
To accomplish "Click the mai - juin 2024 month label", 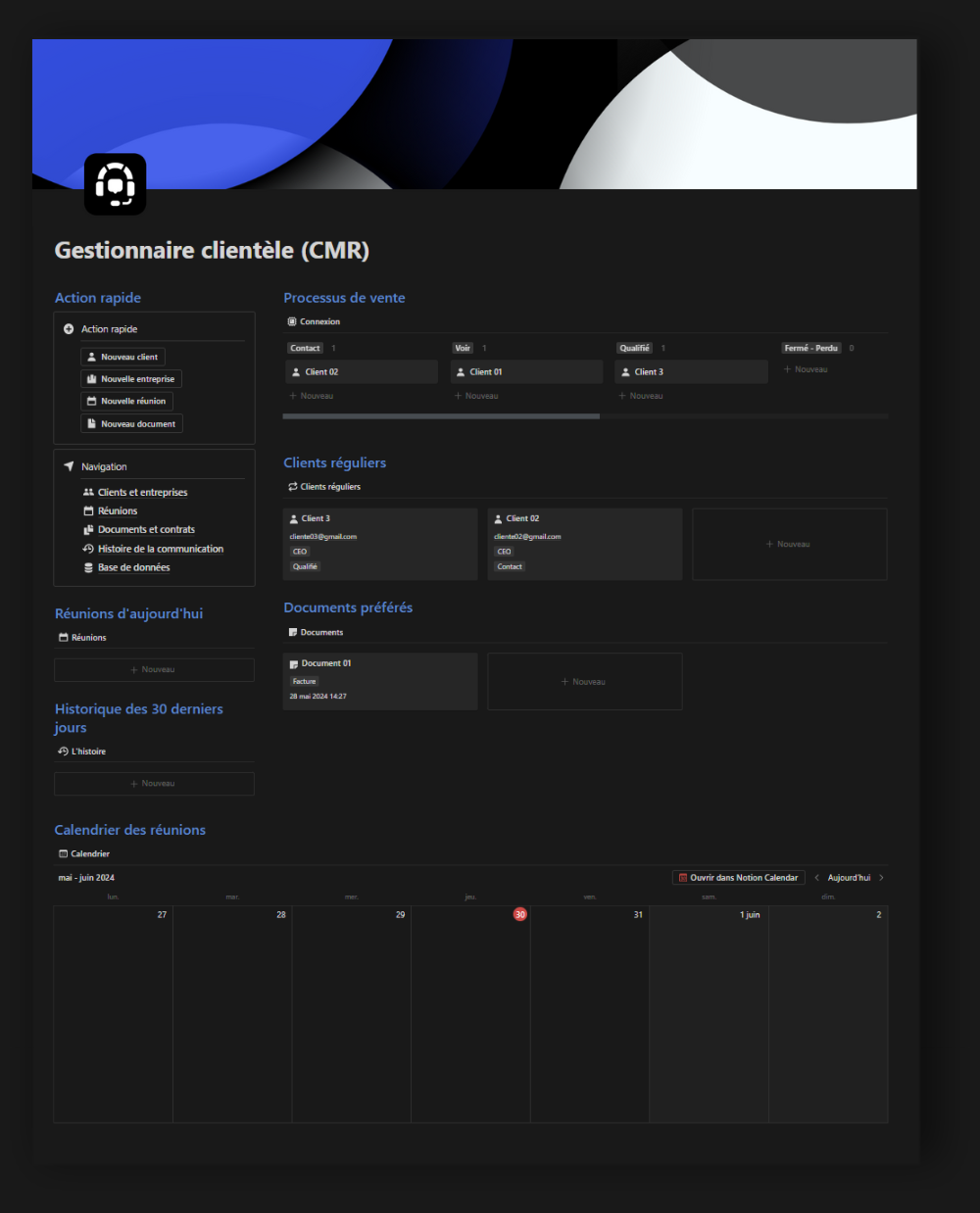I will click(x=86, y=878).
